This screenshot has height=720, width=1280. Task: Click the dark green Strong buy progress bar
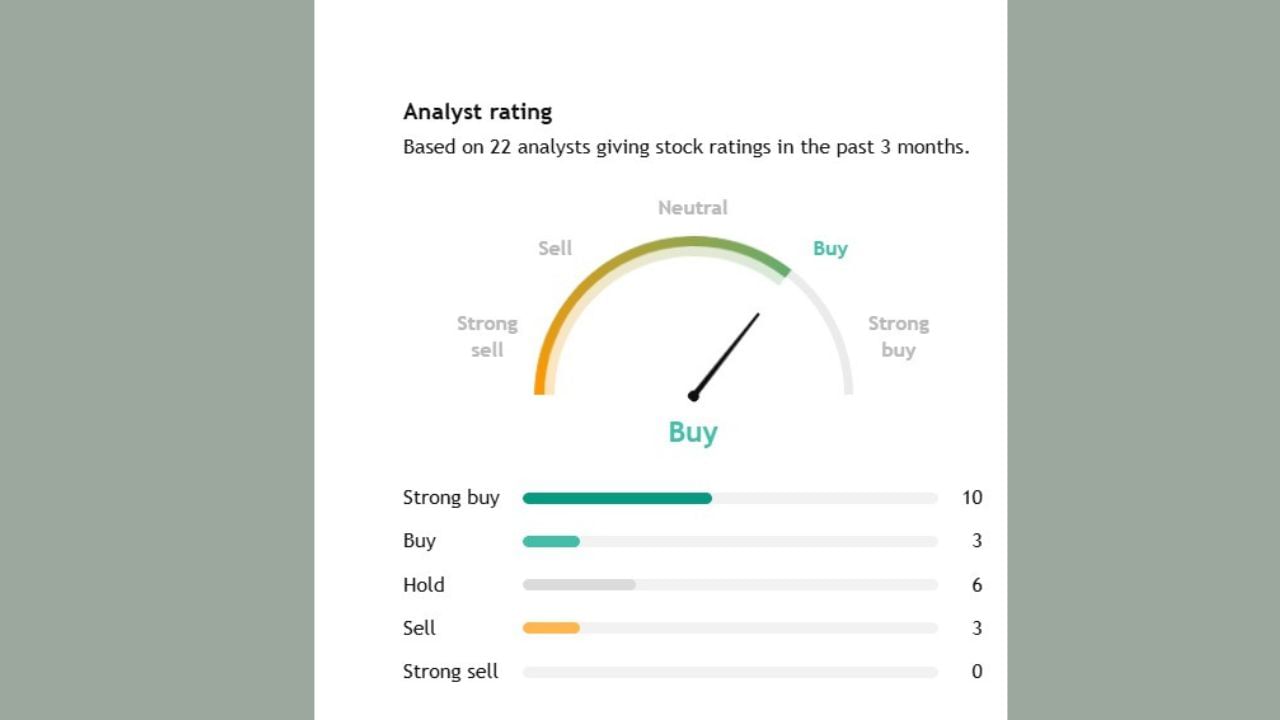coord(617,498)
